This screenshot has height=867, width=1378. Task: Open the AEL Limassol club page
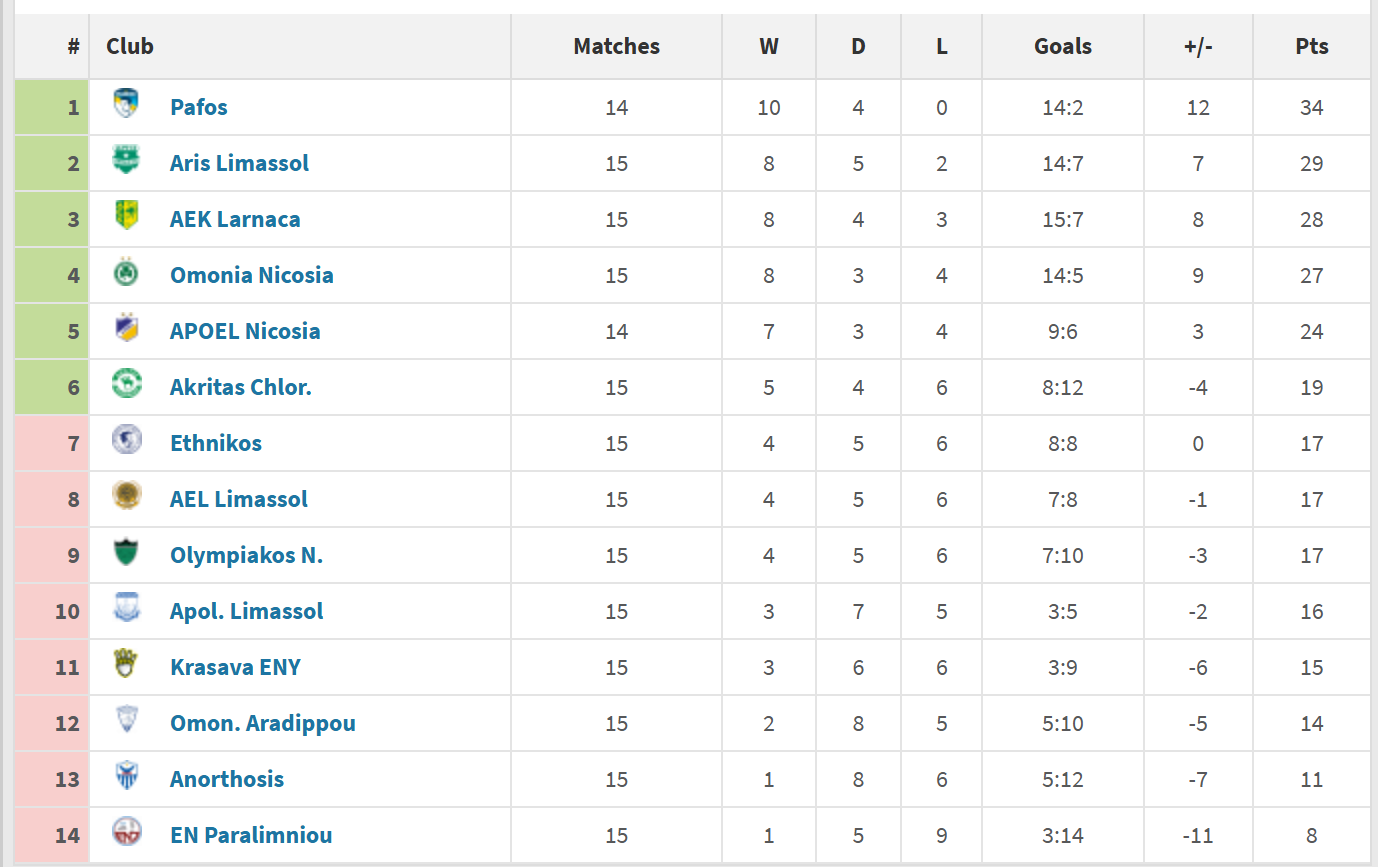tap(239, 499)
